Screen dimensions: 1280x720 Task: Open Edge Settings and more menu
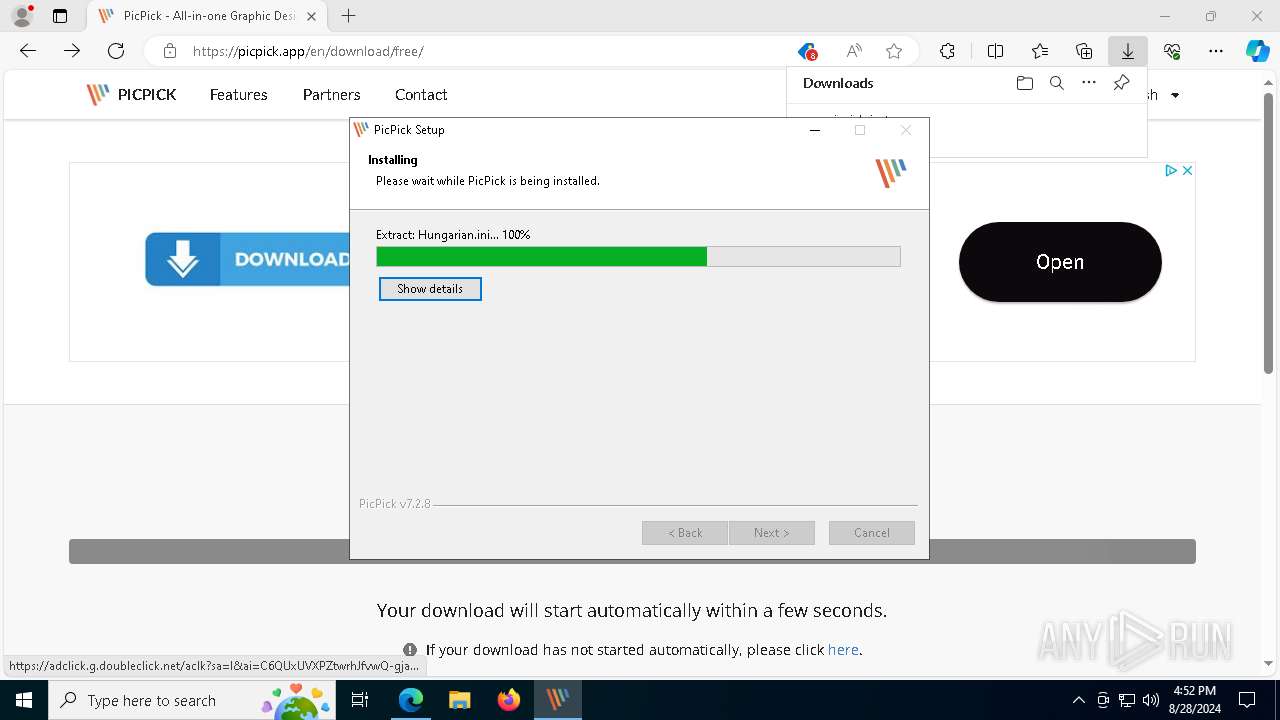pos(1216,51)
